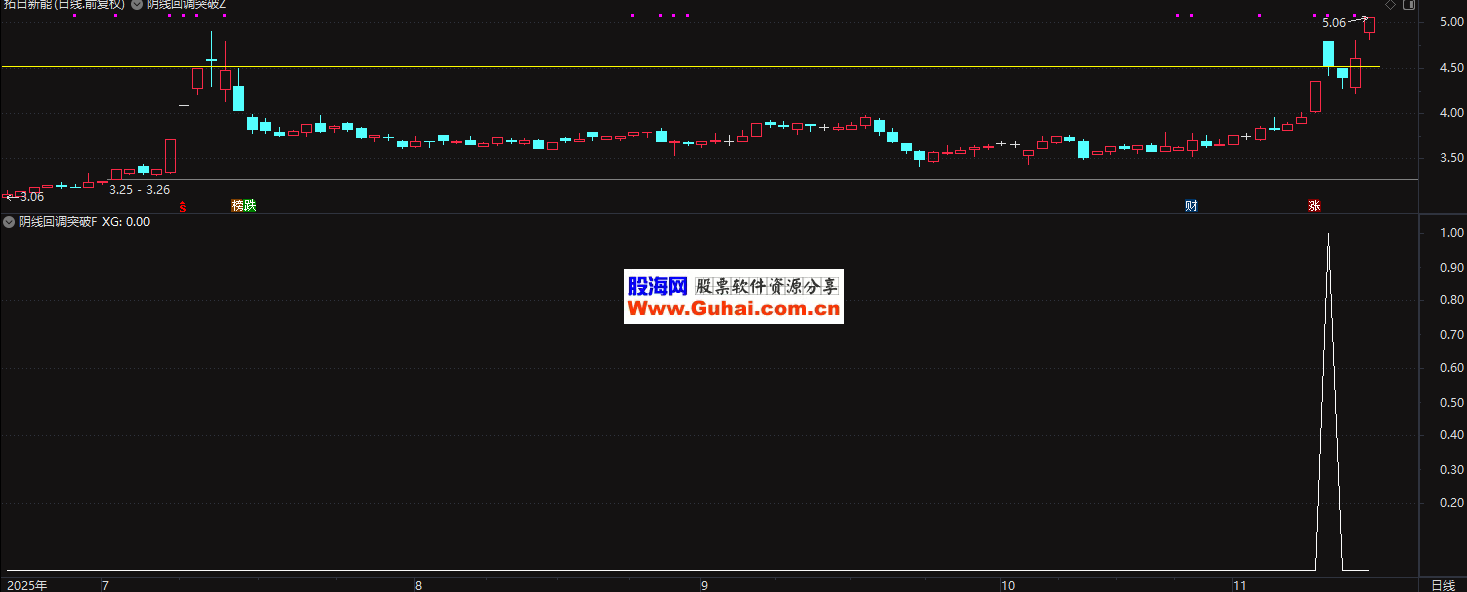
Task: Select the yellow horizontal price line
Action: pos(700,67)
